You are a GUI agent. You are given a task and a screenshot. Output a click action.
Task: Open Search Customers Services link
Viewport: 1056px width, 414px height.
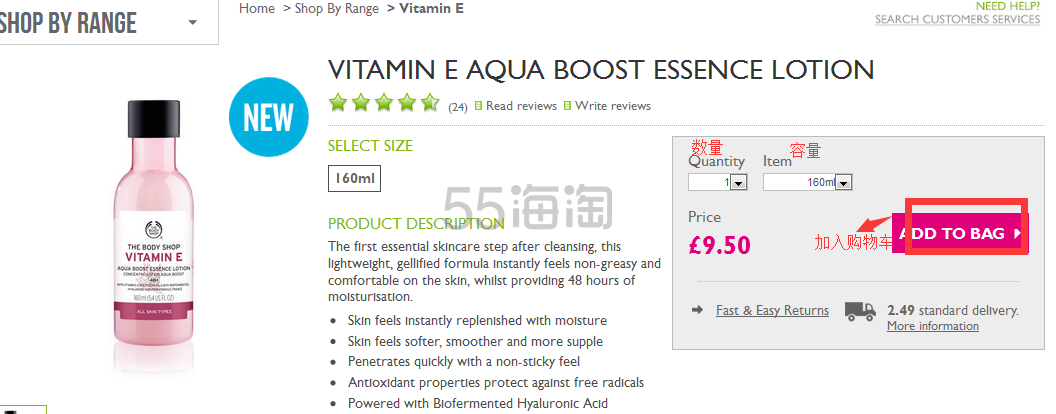[x=957, y=20]
